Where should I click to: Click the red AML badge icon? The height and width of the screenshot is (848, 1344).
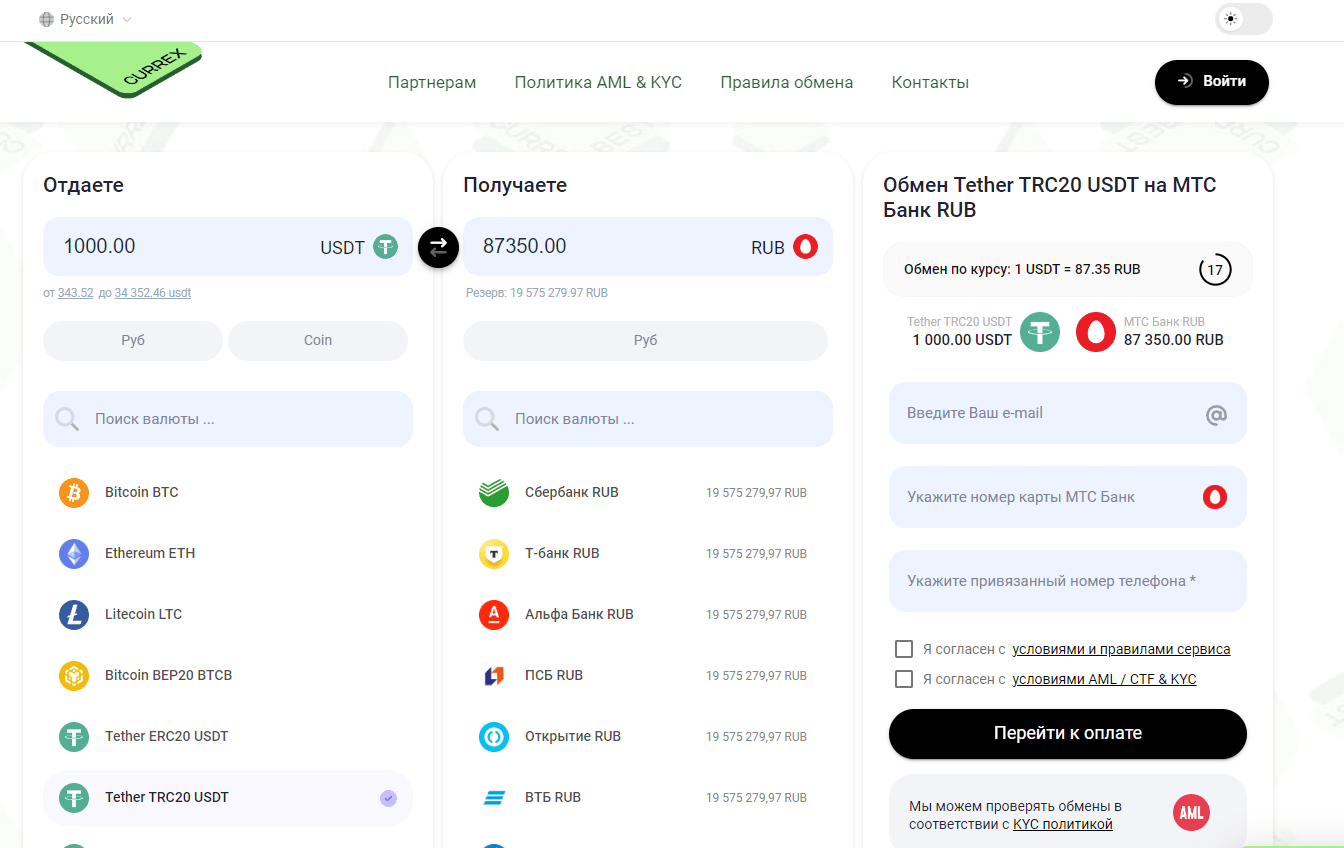click(x=1191, y=813)
